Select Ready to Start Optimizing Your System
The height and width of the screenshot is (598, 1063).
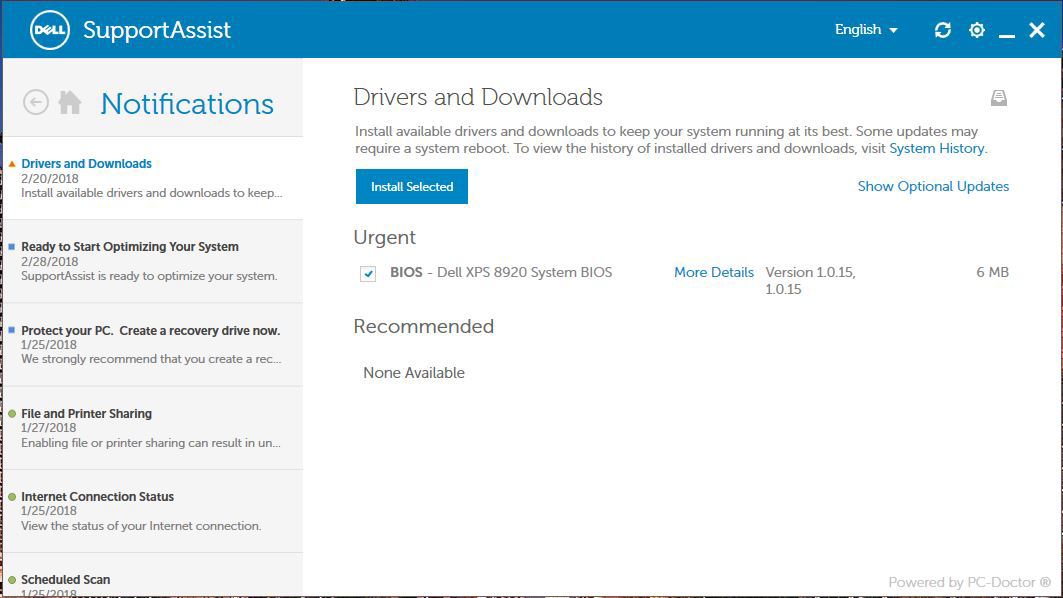coord(153,262)
